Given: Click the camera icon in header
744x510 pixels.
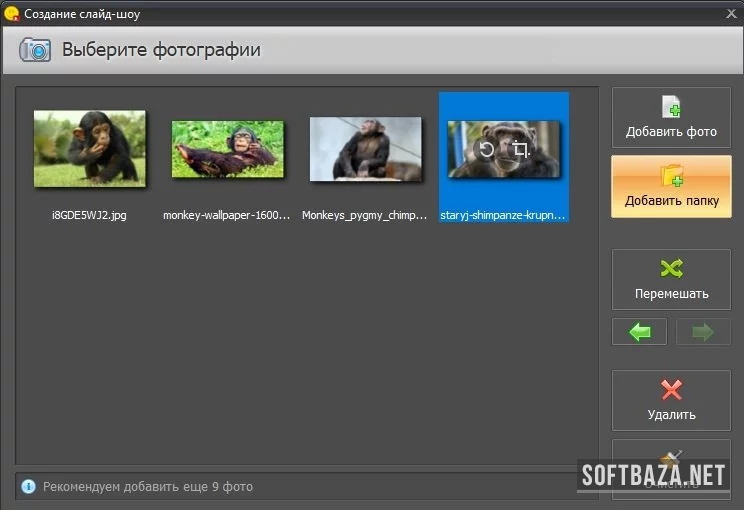Looking at the screenshot, I should click(35, 50).
